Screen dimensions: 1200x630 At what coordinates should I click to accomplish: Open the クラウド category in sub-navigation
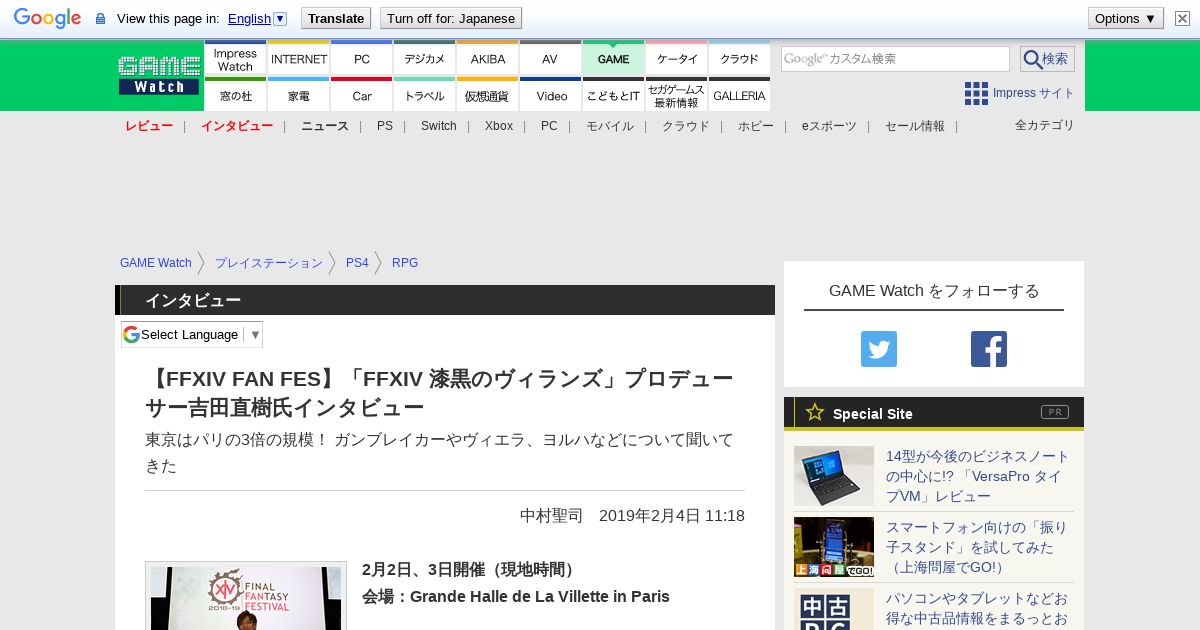coord(686,126)
